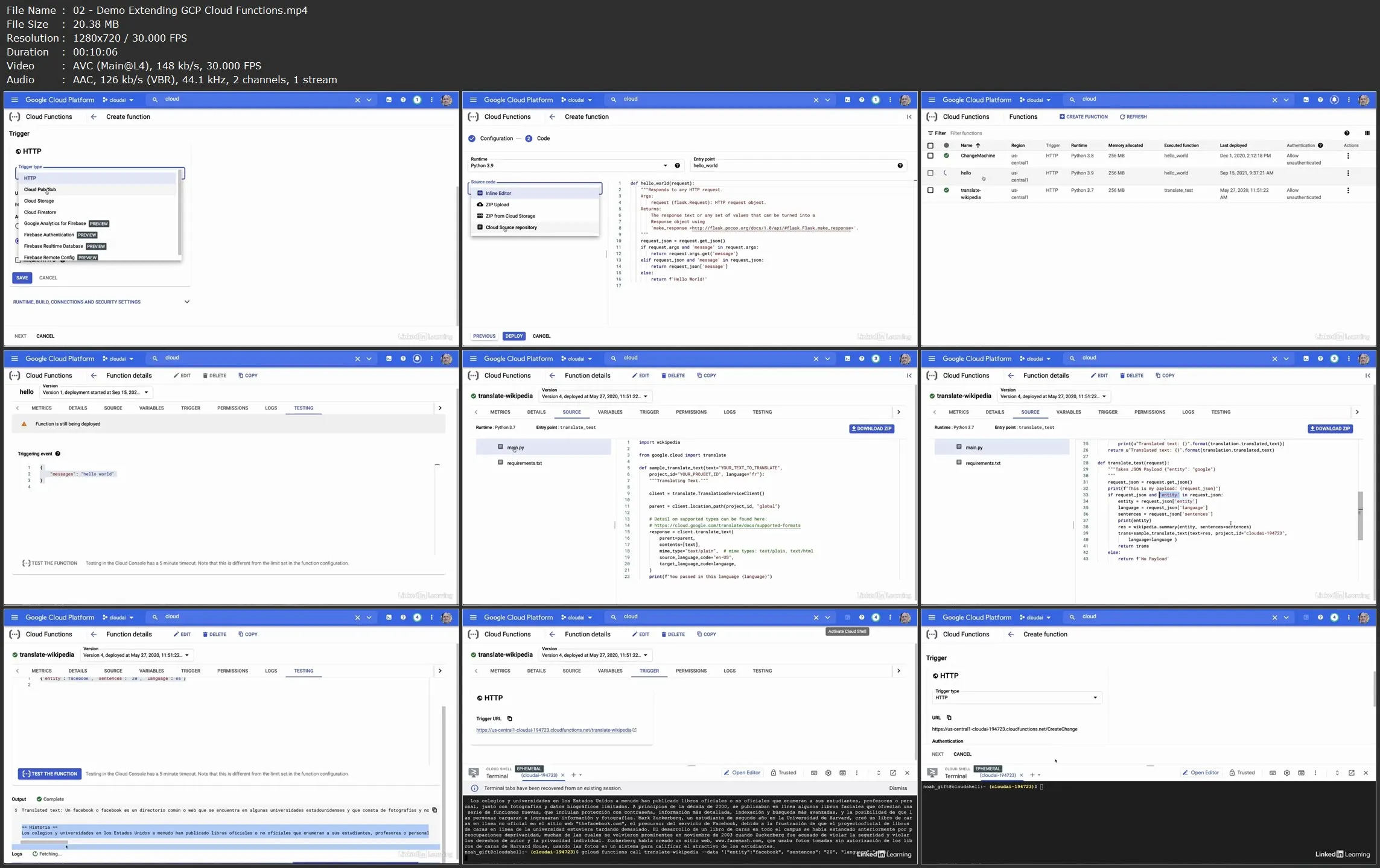Viewport: 1380px width, 868px height.
Task: Copy Trigger URL with copy icon
Action: (x=510, y=718)
